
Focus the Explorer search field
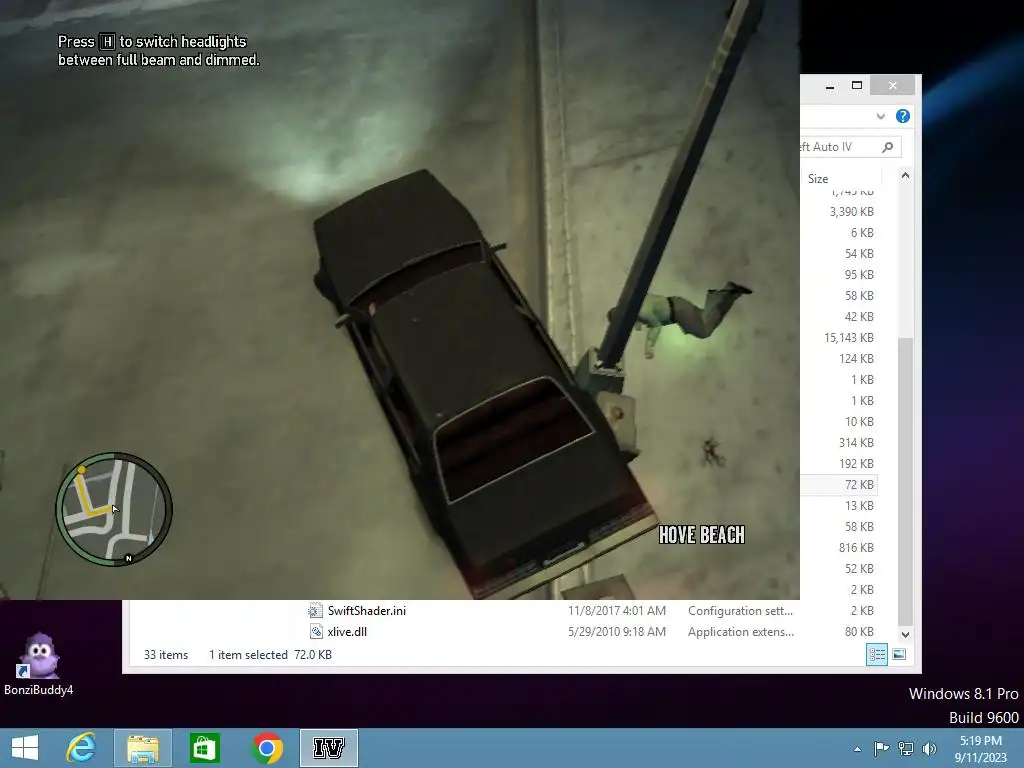pyautogui.click(x=851, y=147)
